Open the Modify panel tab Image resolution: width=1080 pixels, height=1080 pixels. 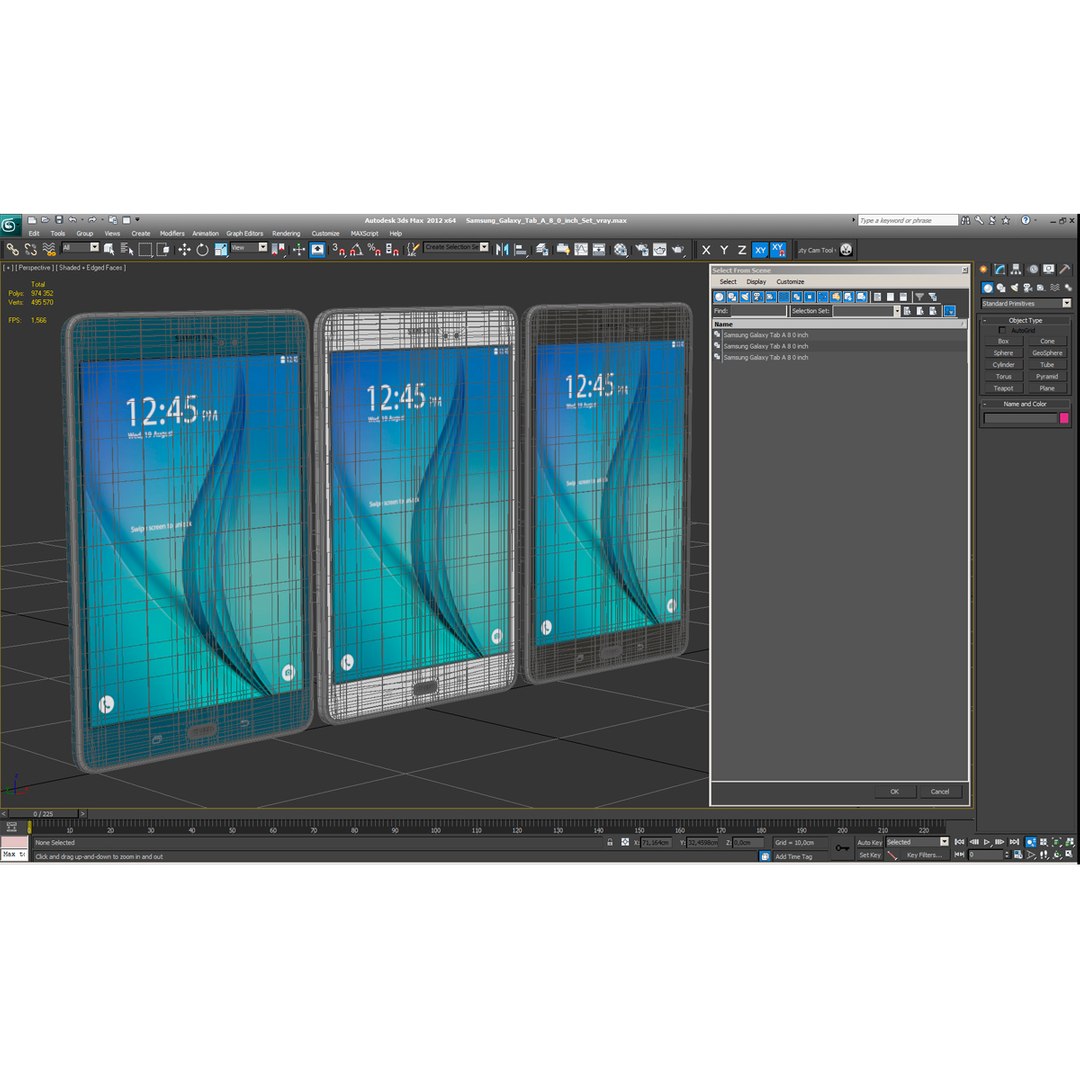tap(999, 269)
